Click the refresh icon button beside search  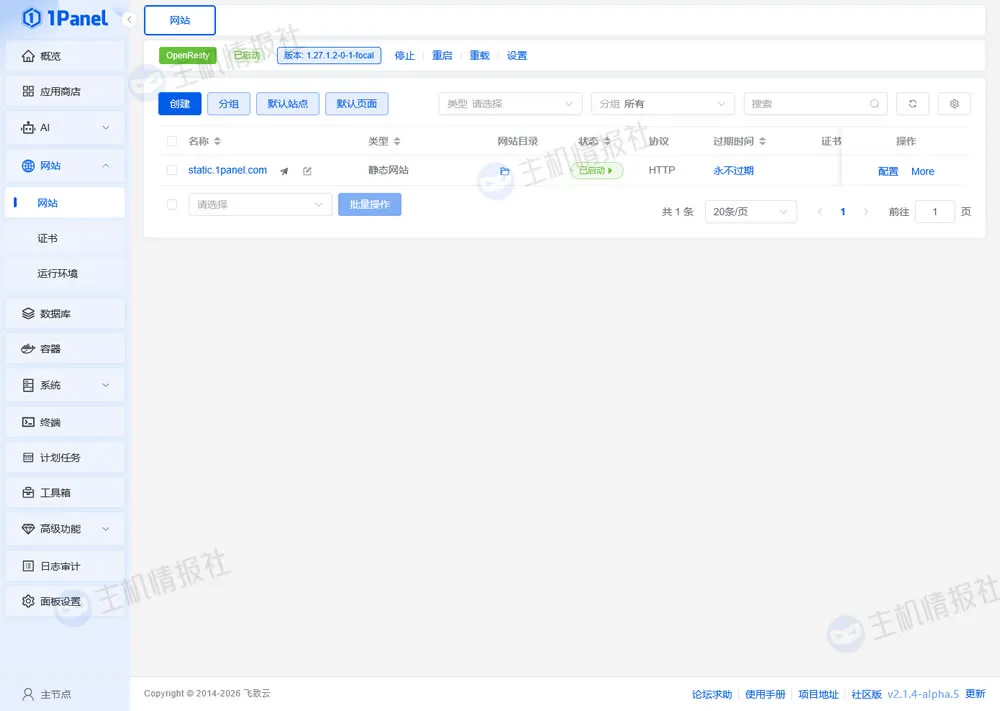912,104
